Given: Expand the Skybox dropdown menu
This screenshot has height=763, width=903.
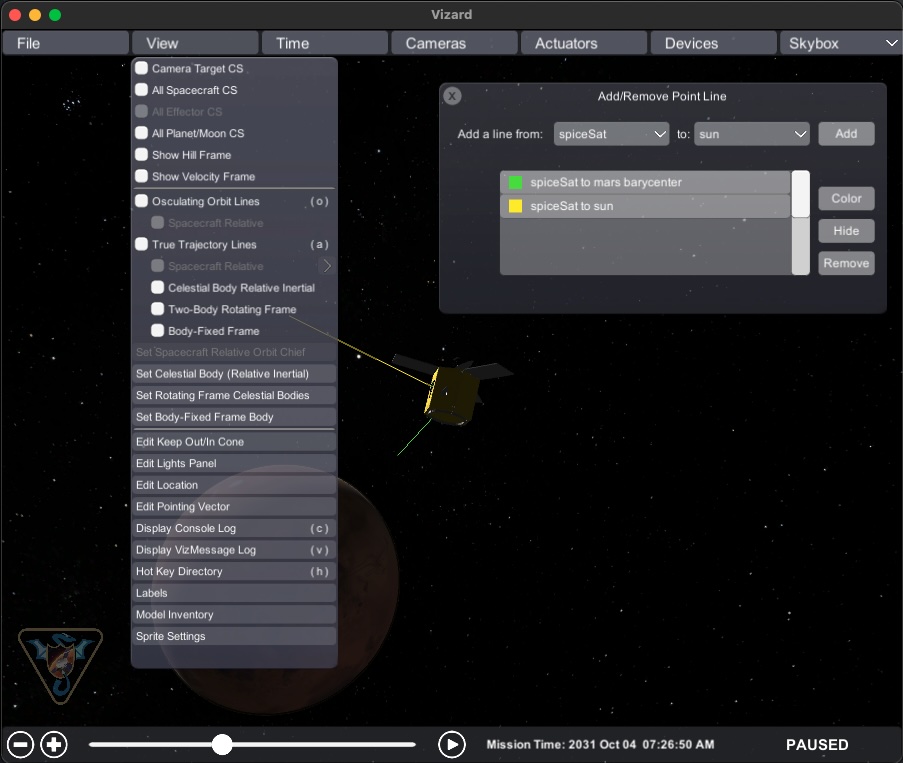Looking at the screenshot, I should click(x=839, y=43).
